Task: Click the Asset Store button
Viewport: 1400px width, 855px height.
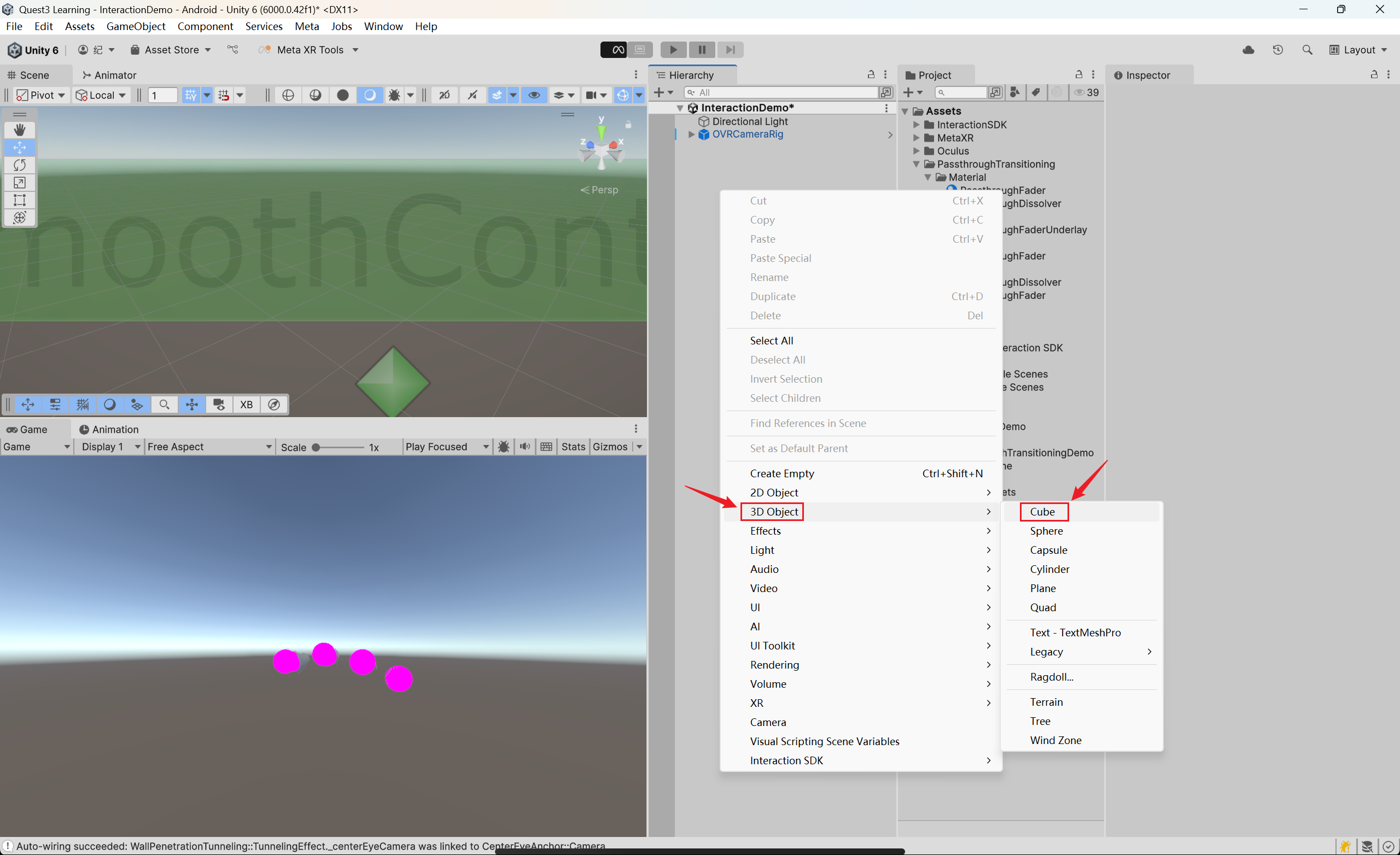Action: 171,50
